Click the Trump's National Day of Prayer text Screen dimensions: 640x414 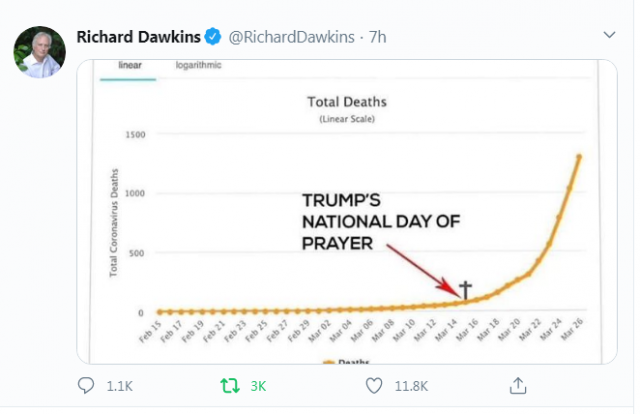381,222
